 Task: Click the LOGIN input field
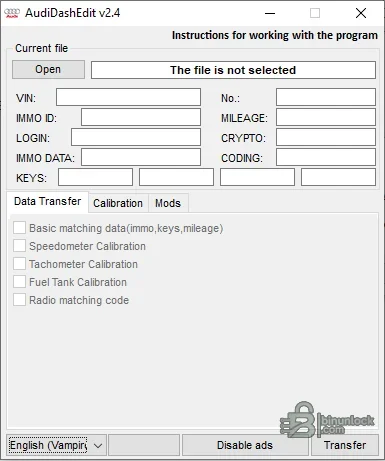[x=136, y=137]
